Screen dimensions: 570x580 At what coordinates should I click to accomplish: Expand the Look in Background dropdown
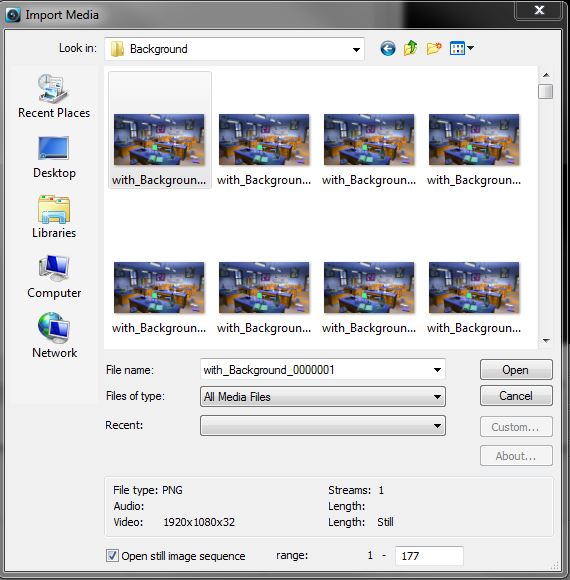pyautogui.click(x=235, y=49)
